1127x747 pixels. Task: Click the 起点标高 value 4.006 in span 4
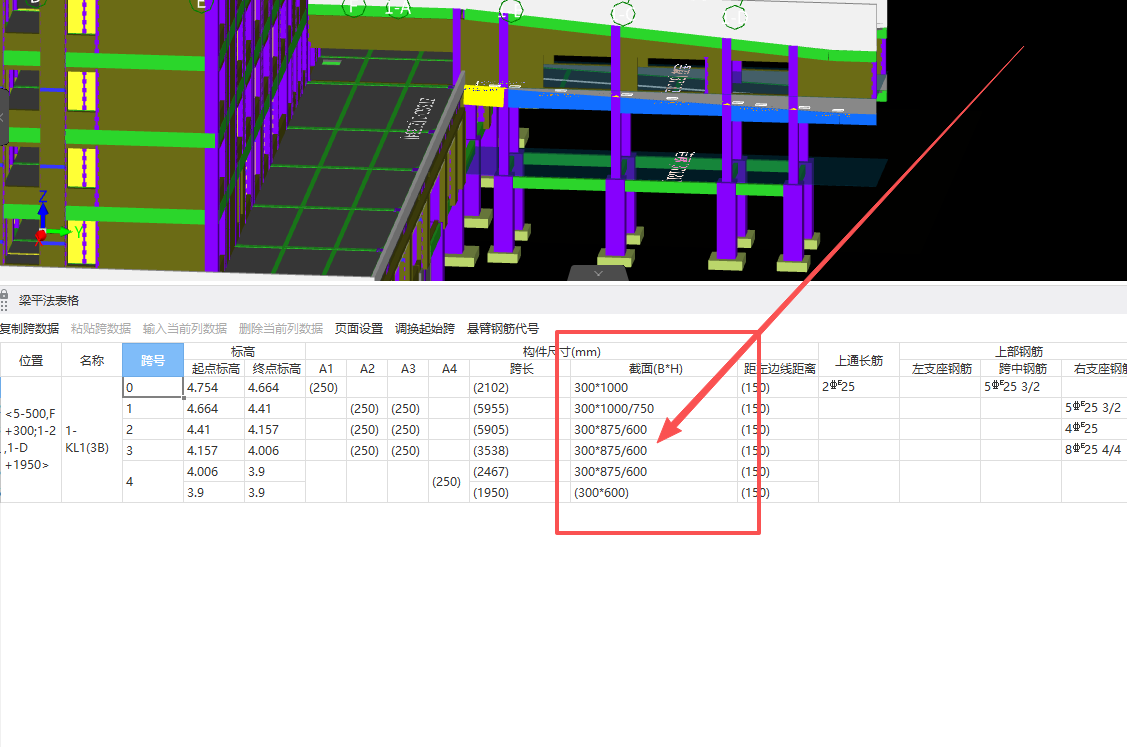214,472
